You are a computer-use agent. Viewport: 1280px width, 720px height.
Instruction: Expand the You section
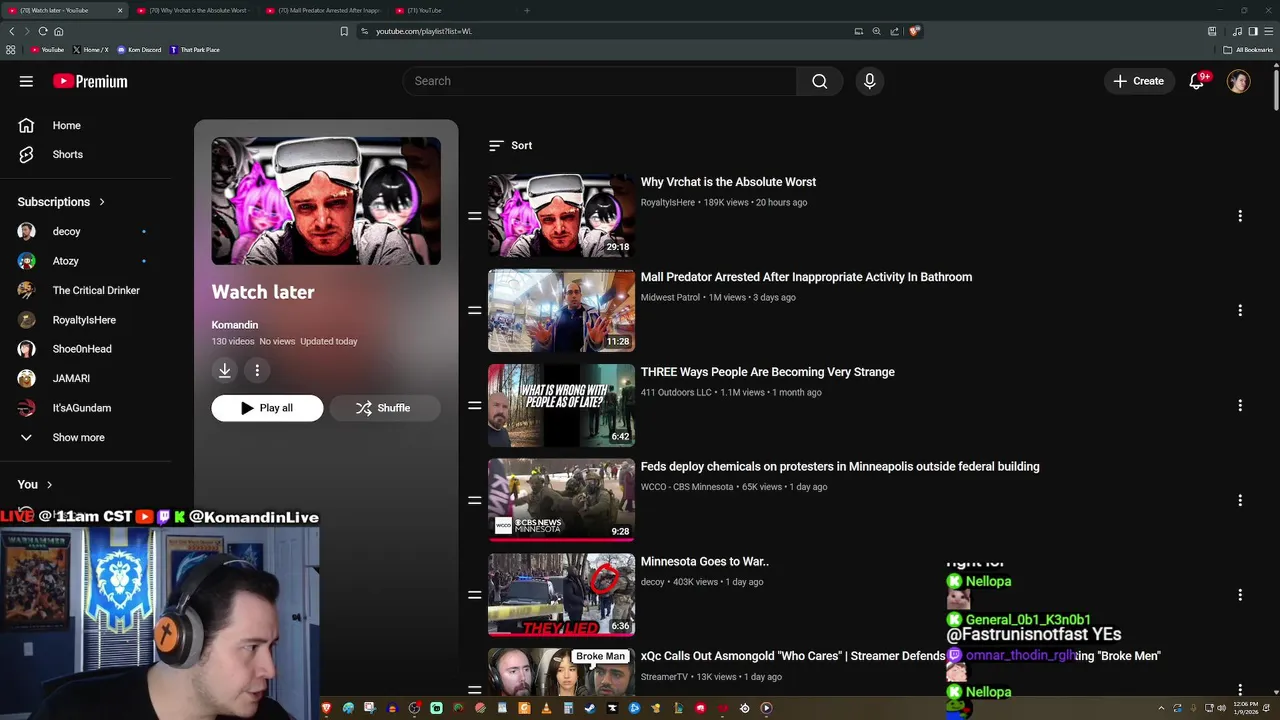[35, 484]
